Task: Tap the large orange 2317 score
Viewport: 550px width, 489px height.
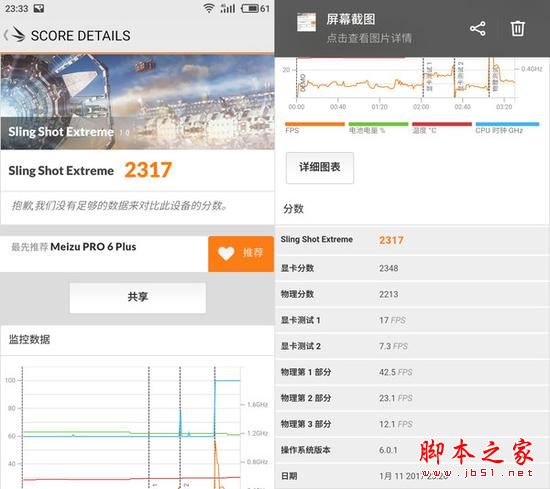Action: click(148, 170)
